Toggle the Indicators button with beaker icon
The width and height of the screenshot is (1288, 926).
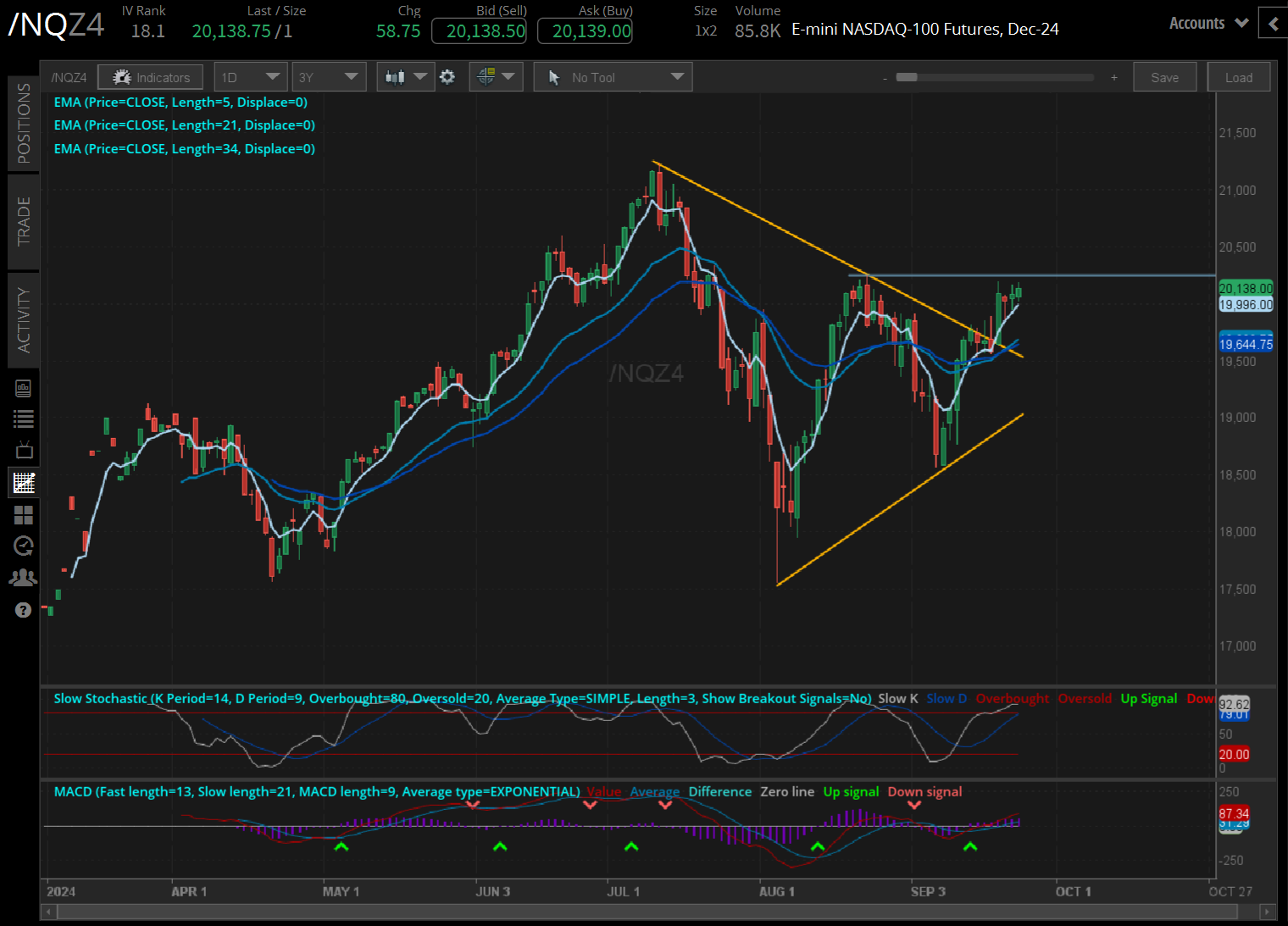pyautogui.click(x=150, y=76)
